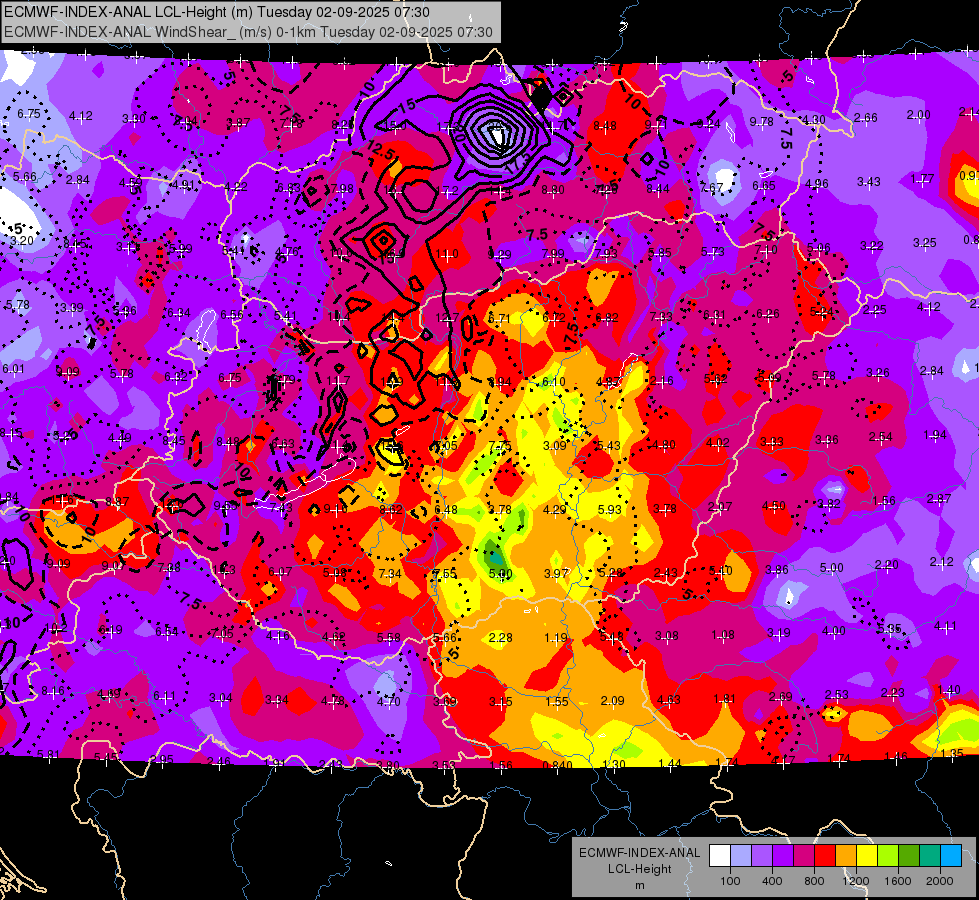The height and width of the screenshot is (900, 979).
Task: Click the sky blue legend swatch
Action: click(x=951, y=856)
